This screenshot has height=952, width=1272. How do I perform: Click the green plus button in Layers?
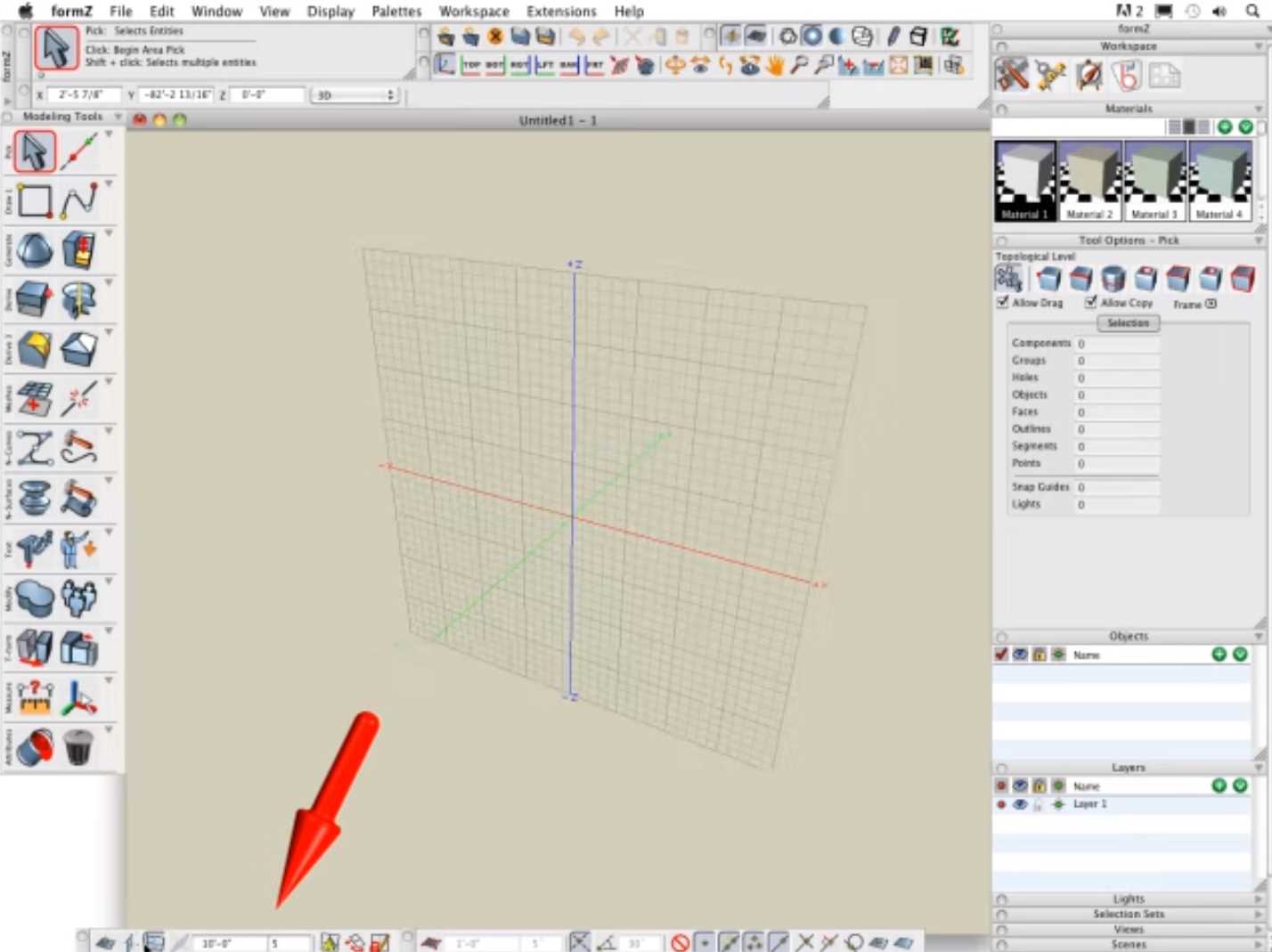coord(1219,786)
